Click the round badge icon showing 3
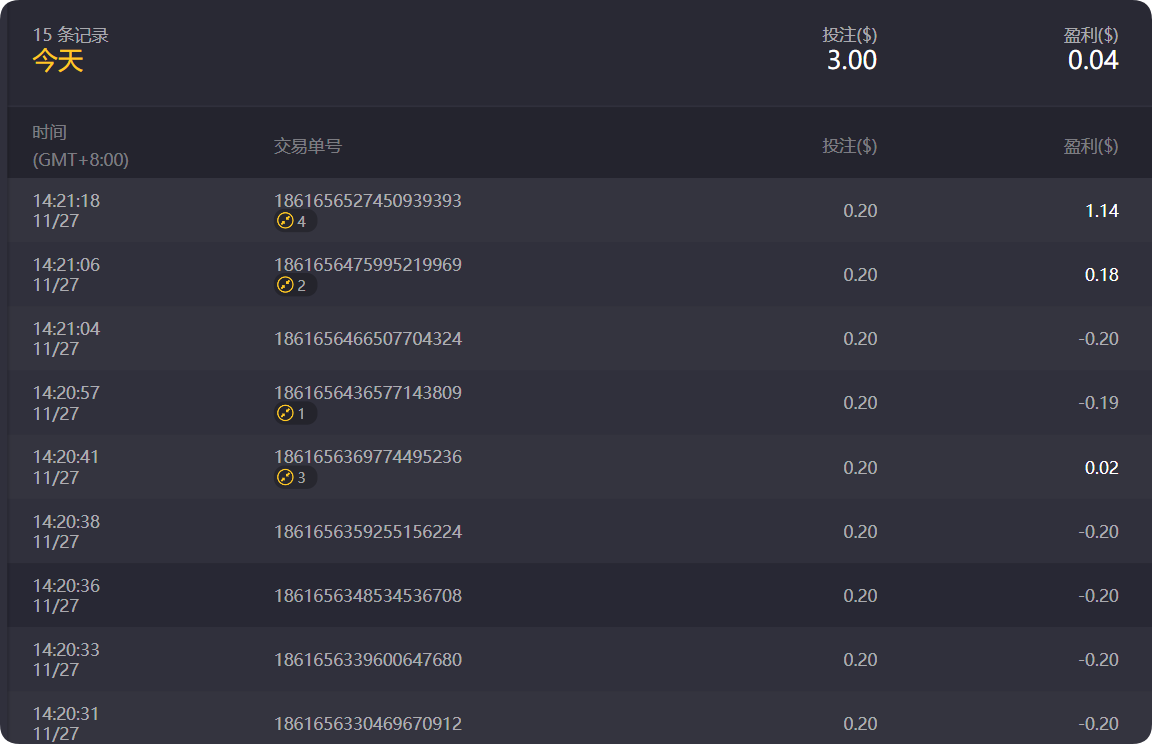 click(286, 478)
